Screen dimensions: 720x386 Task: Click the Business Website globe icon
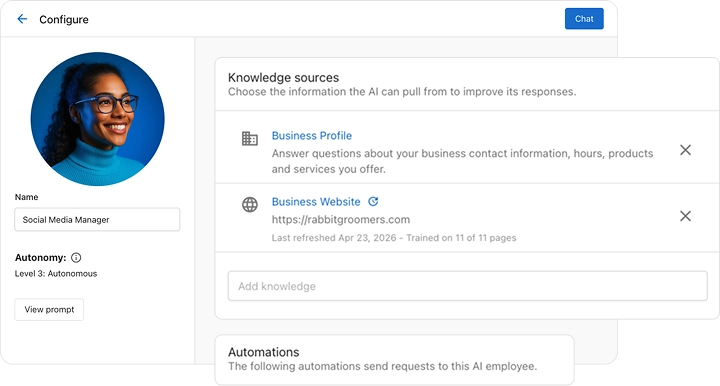250,204
